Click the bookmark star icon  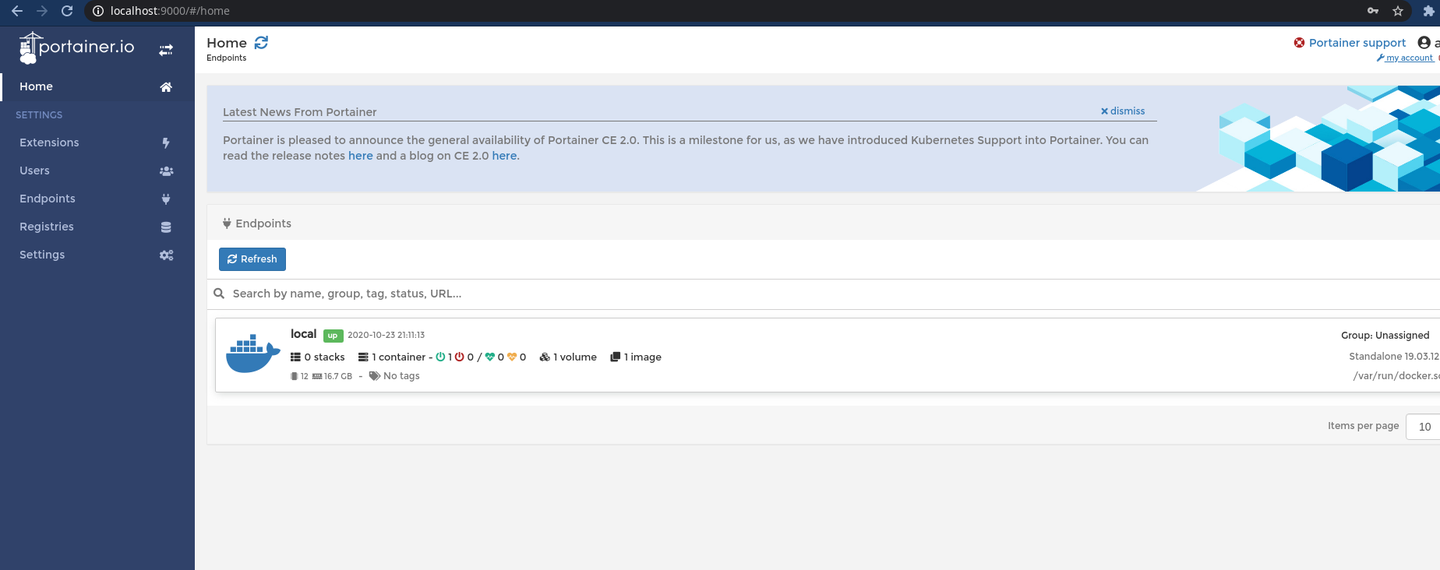point(1398,11)
